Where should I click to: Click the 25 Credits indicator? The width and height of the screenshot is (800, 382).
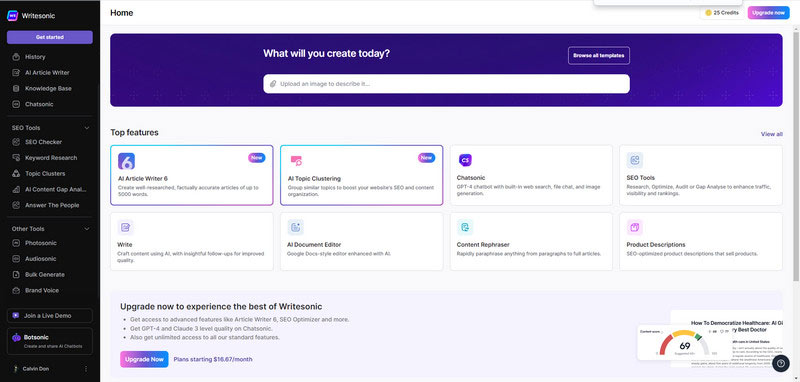(722, 13)
